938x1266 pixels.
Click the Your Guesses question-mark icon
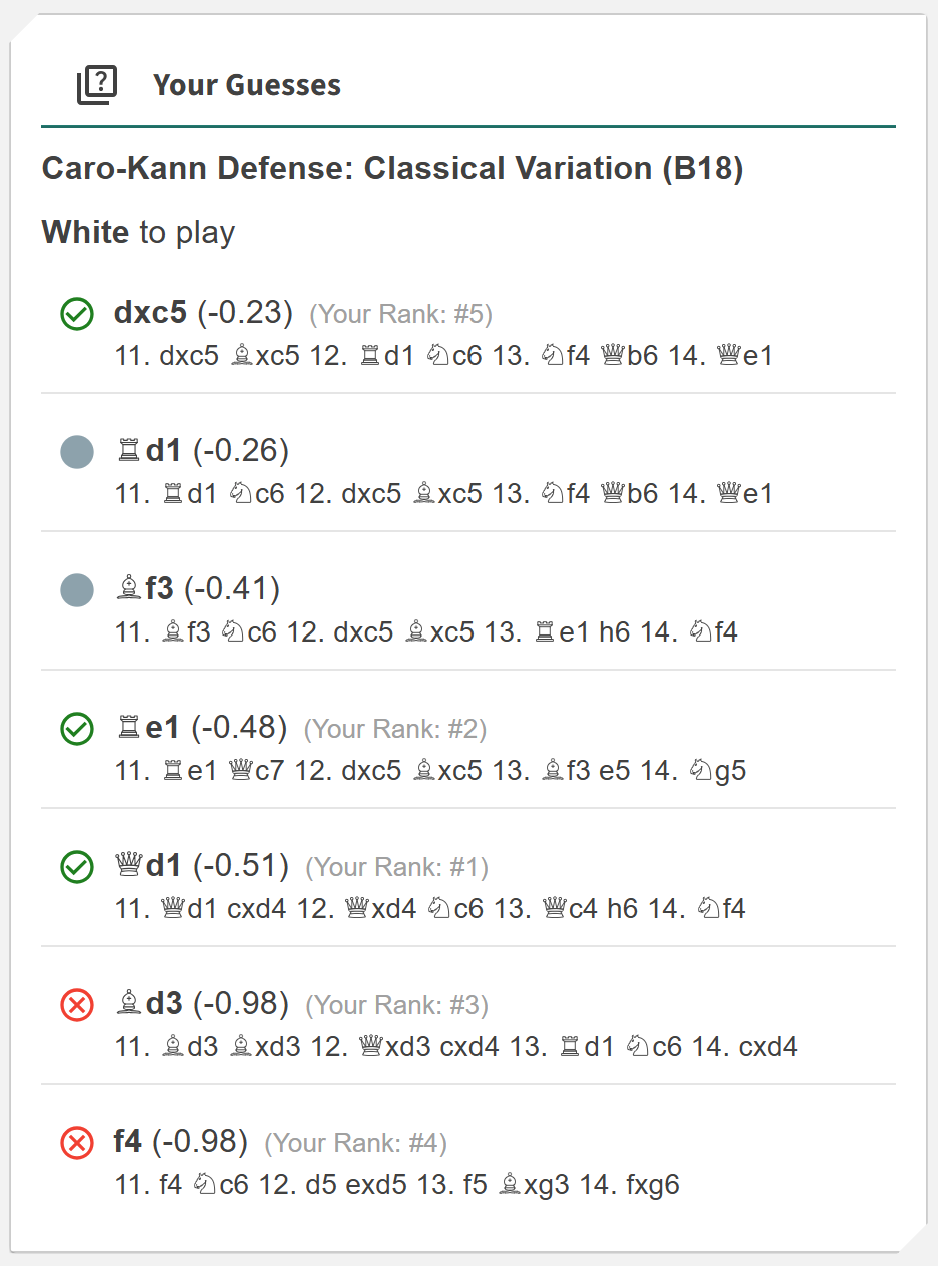pyautogui.click(x=97, y=85)
